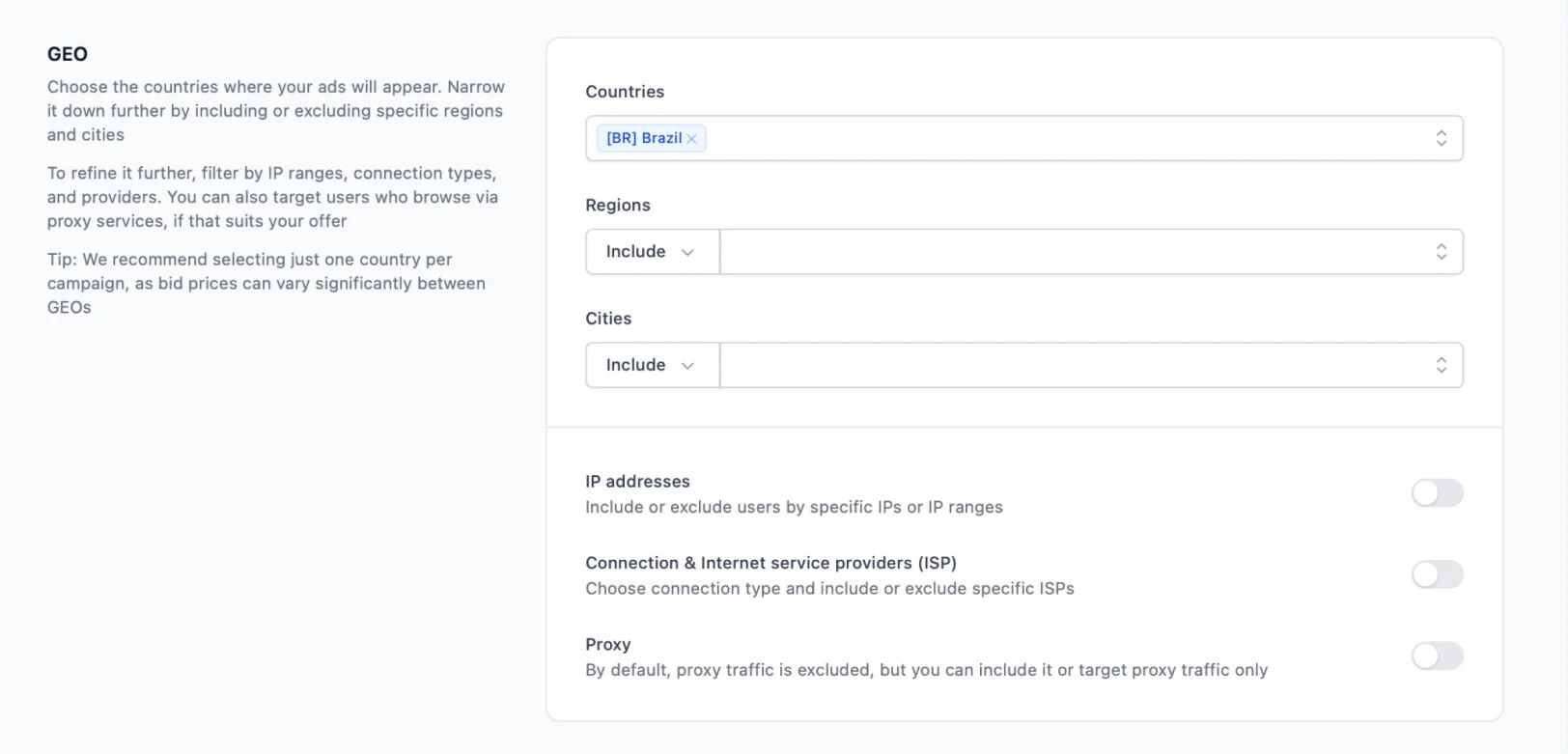
Task: Enable the IP addresses toggle
Action: coord(1438,493)
